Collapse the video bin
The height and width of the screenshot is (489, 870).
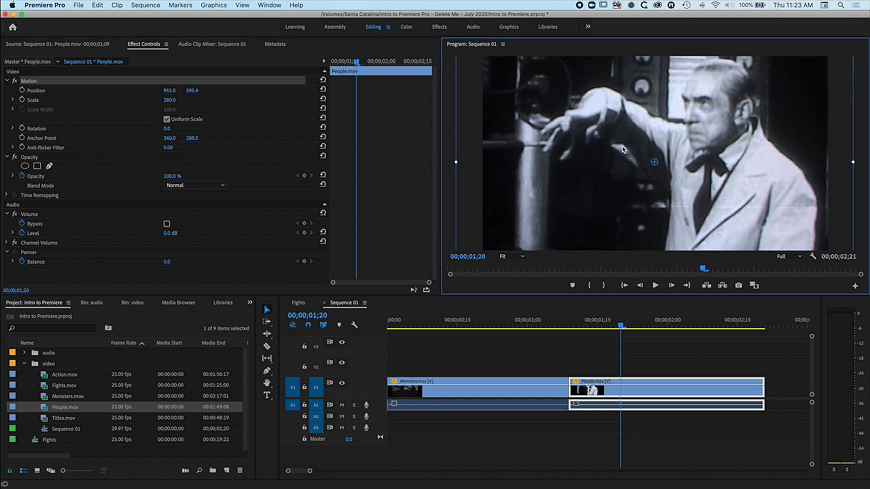[24, 364]
